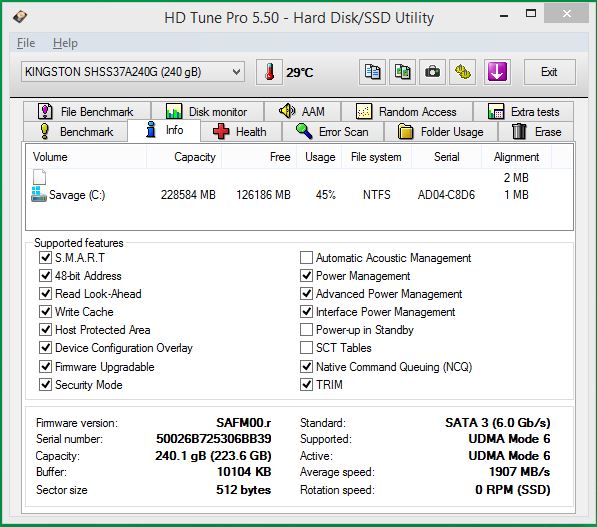Screen dimensions: 597x527
Task: Toggle the Firmware Upgradable checkbox
Action: [45, 366]
